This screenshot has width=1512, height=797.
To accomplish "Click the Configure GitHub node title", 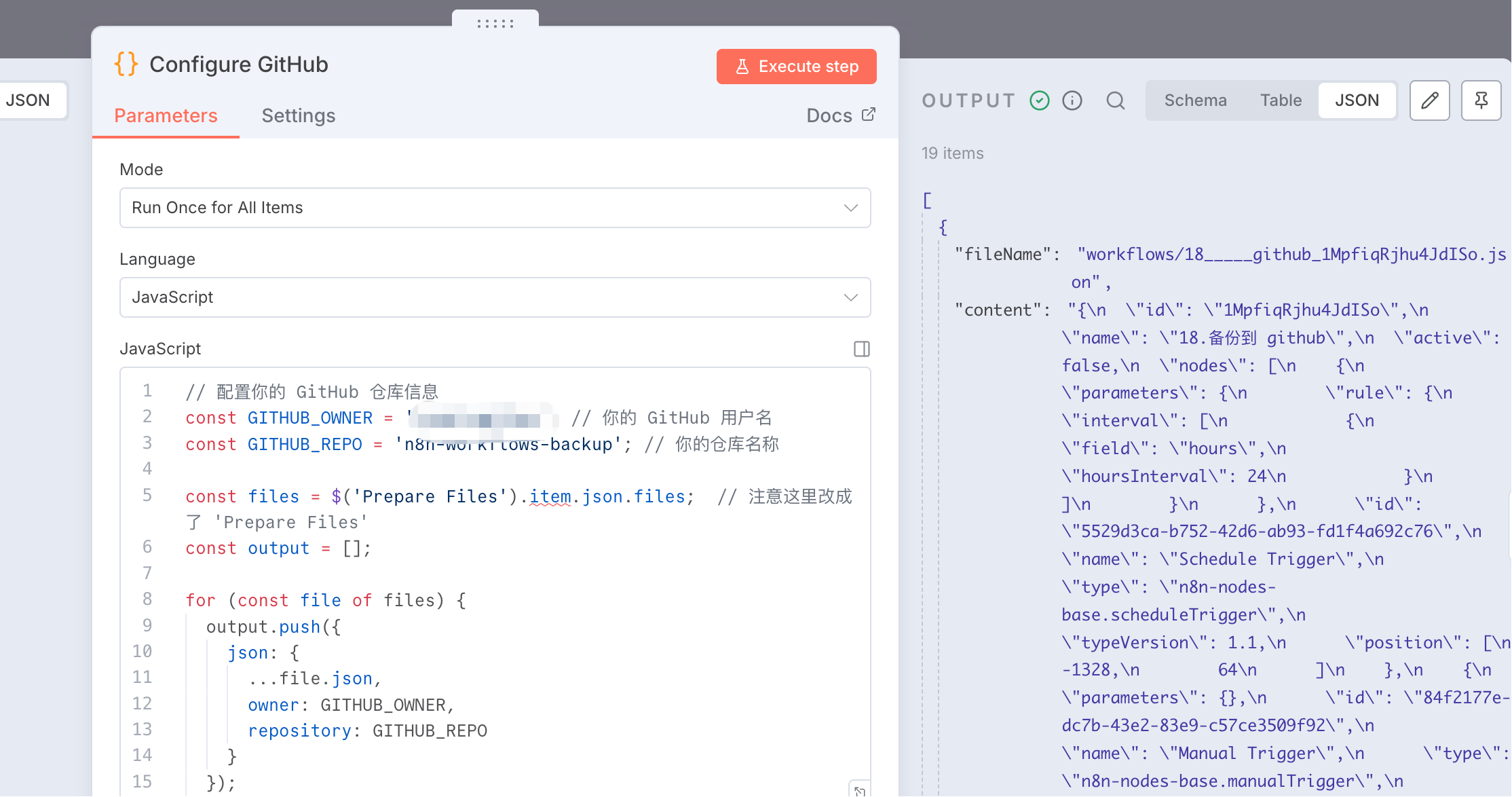I will pyautogui.click(x=239, y=64).
